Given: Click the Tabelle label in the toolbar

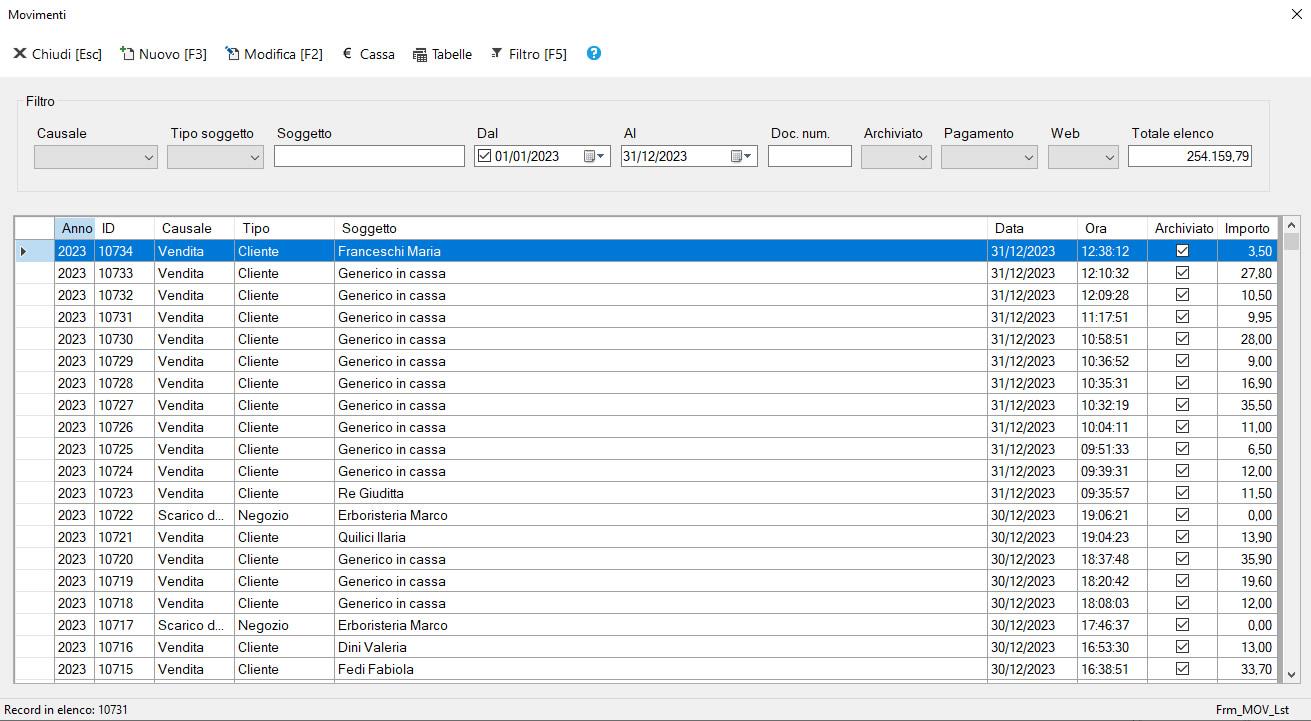Looking at the screenshot, I should 452,54.
